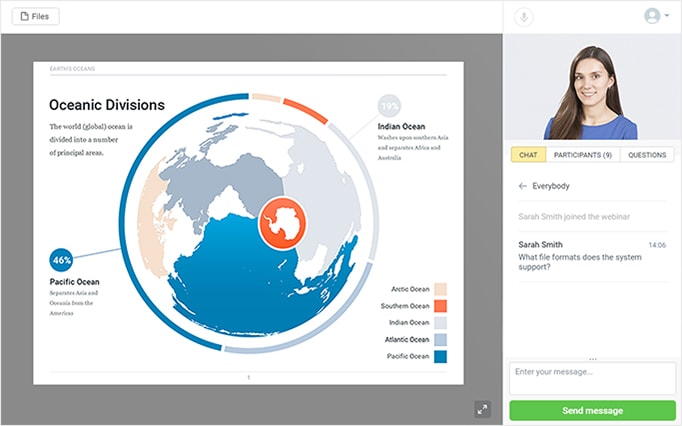
Task: Select the QUESTIONS tab
Action: (x=647, y=155)
